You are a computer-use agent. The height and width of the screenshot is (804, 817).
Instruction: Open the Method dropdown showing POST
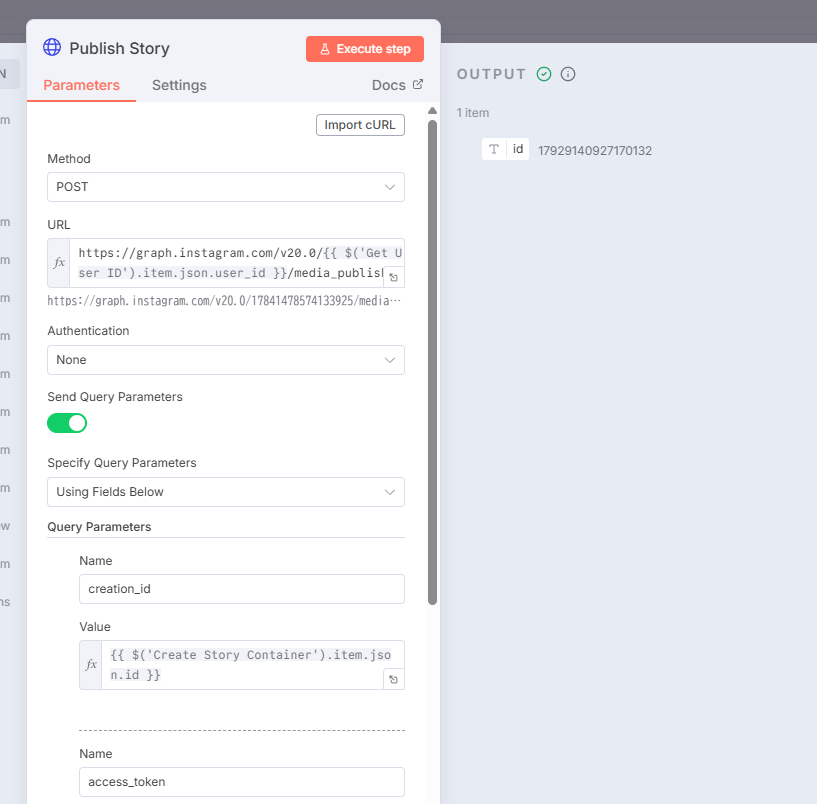point(225,187)
